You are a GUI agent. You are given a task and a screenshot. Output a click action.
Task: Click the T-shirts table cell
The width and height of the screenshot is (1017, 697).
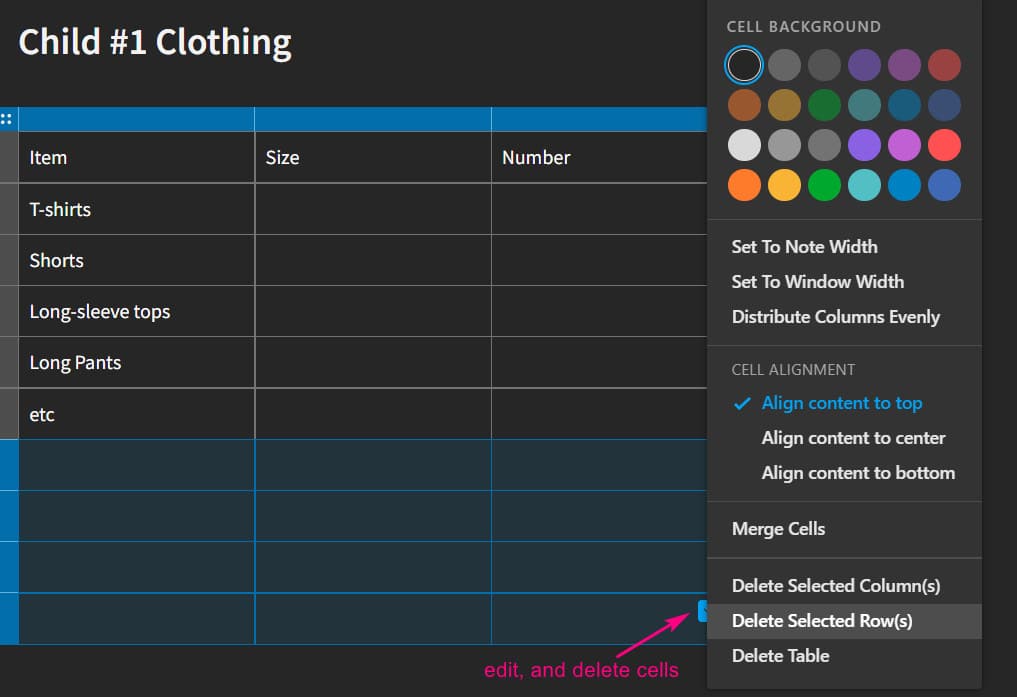pyautogui.click(x=136, y=210)
